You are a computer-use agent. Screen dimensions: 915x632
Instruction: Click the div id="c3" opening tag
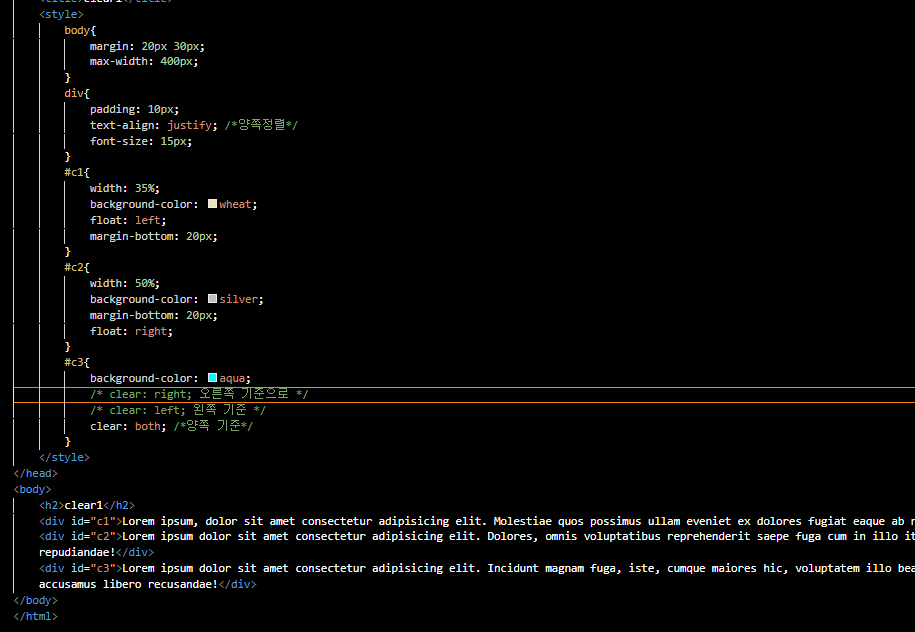[x=81, y=568]
